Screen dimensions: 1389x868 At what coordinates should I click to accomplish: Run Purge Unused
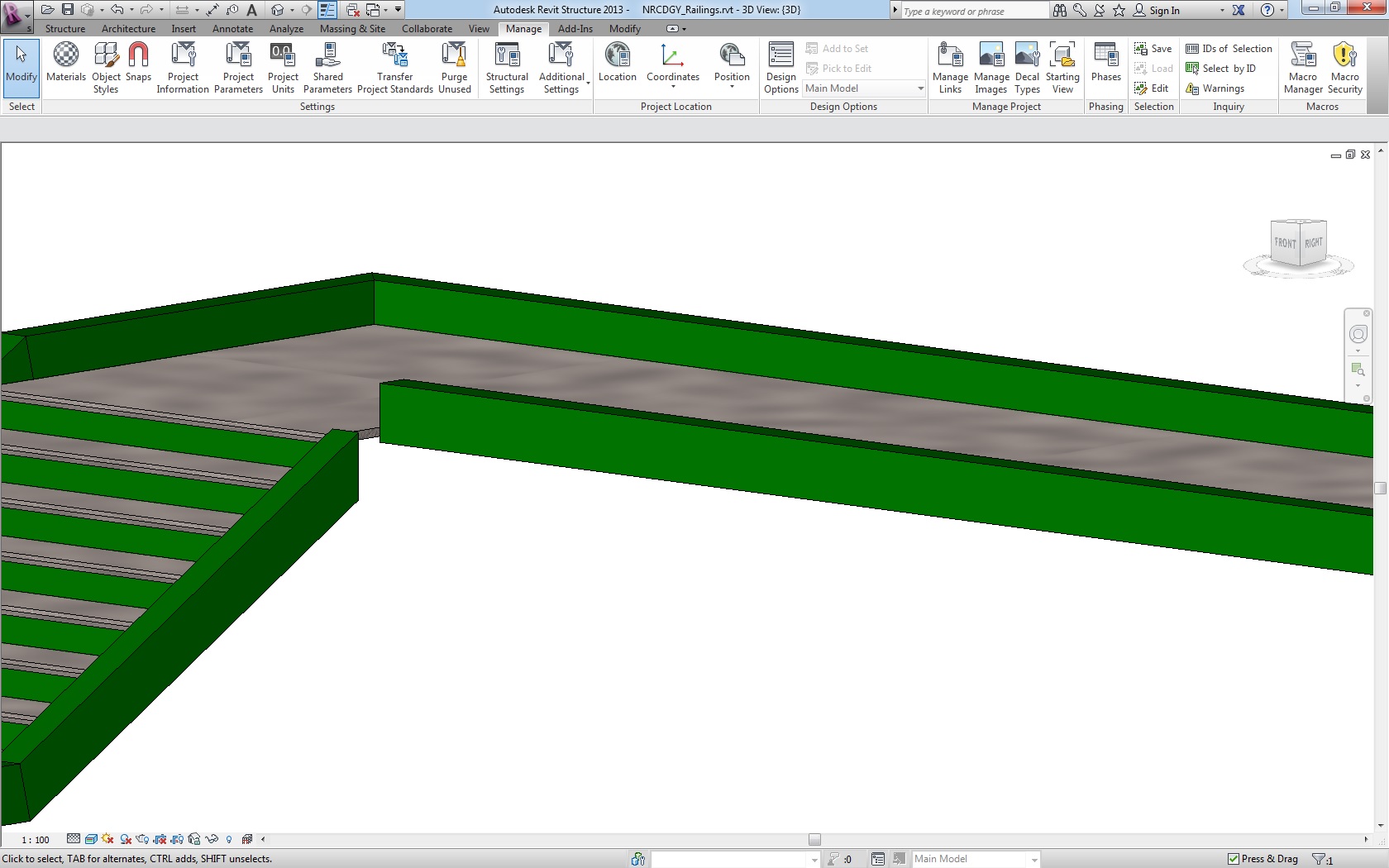click(x=454, y=66)
